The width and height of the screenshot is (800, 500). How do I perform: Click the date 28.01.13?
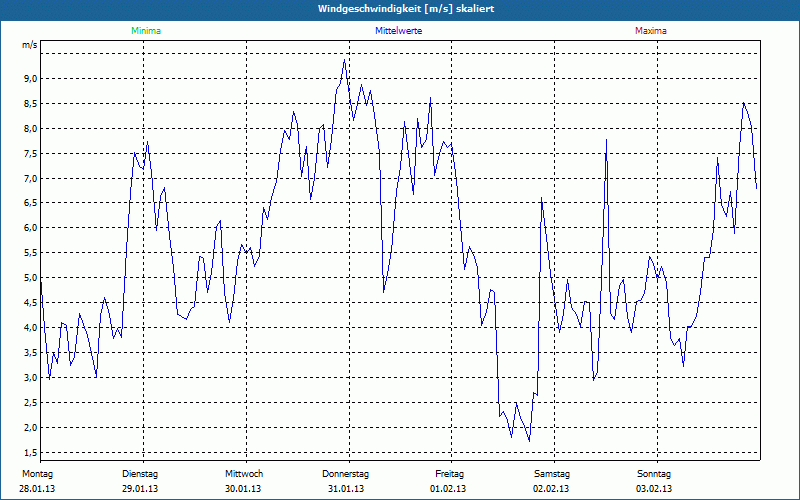pyautogui.click(x=37, y=489)
